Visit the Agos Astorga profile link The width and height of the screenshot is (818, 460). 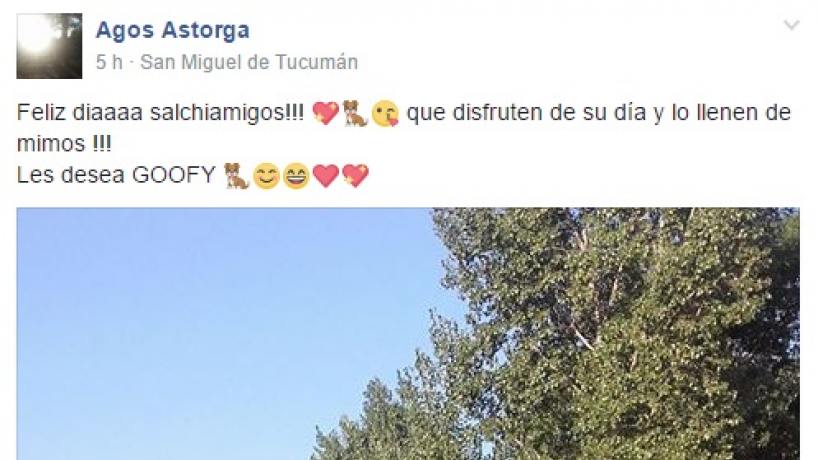tap(173, 30)
